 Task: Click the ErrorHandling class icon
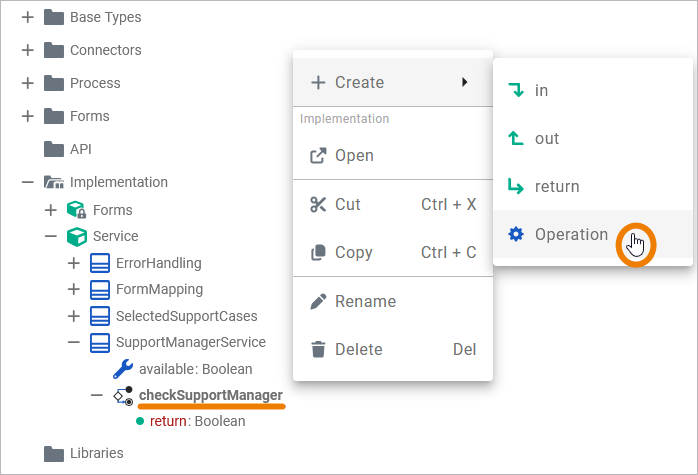100,263
